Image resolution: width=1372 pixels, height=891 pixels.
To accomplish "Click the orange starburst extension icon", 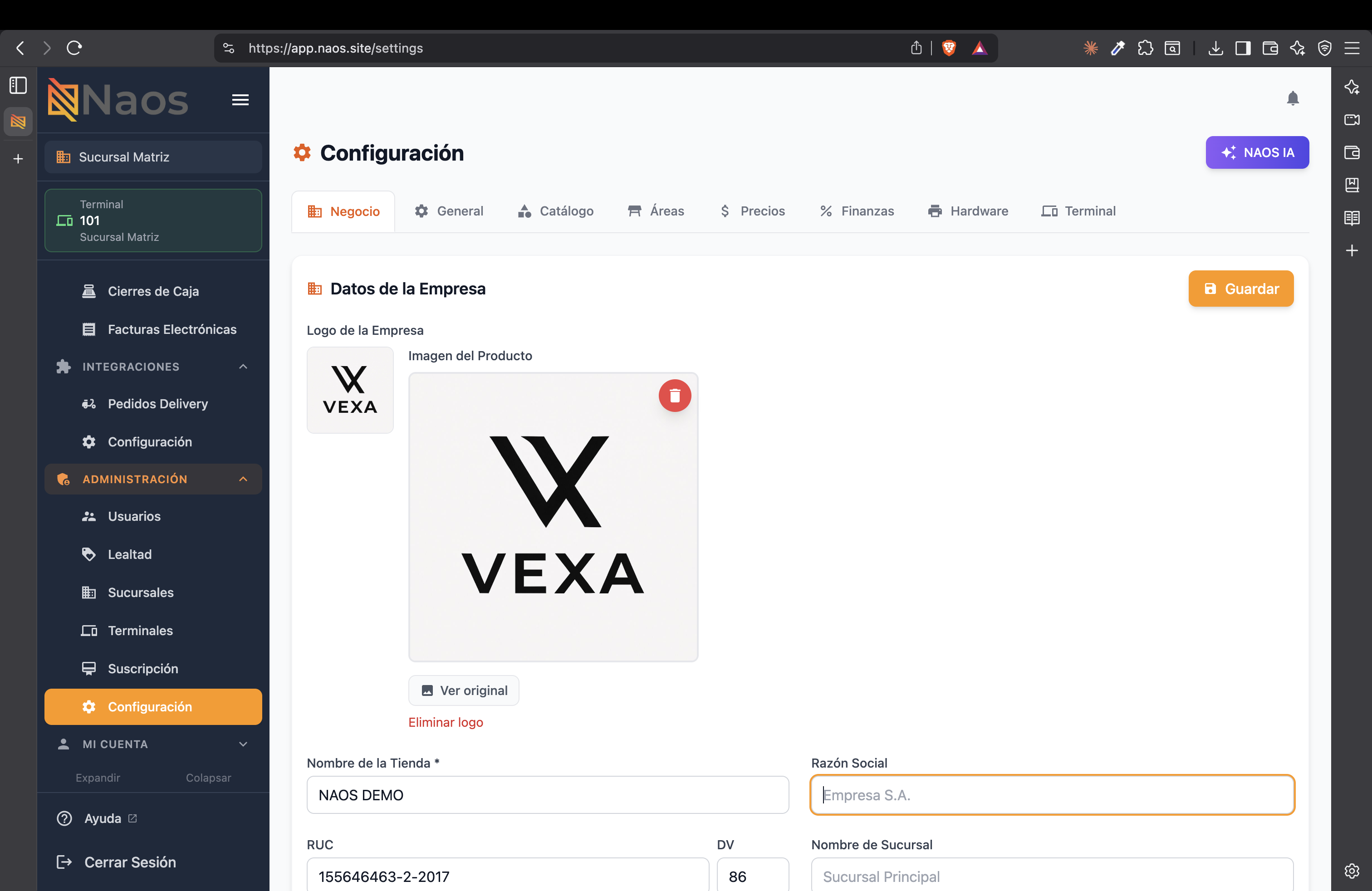I will [x=1090, y=48].
